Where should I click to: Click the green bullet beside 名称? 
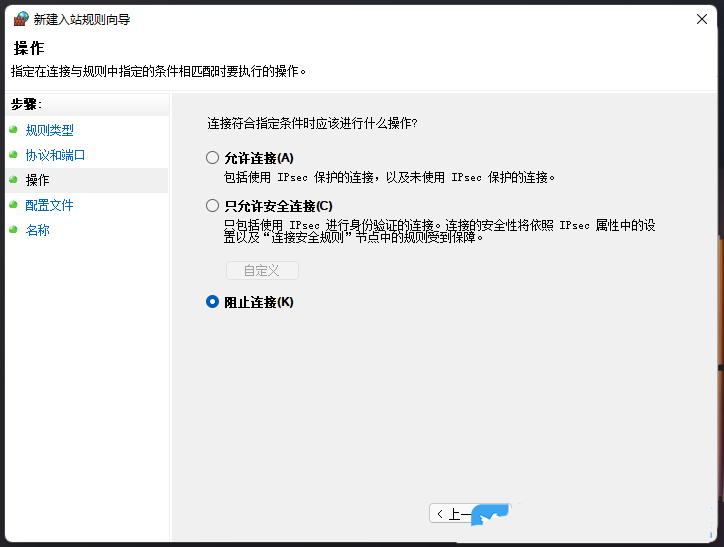[x=13, y=229]
